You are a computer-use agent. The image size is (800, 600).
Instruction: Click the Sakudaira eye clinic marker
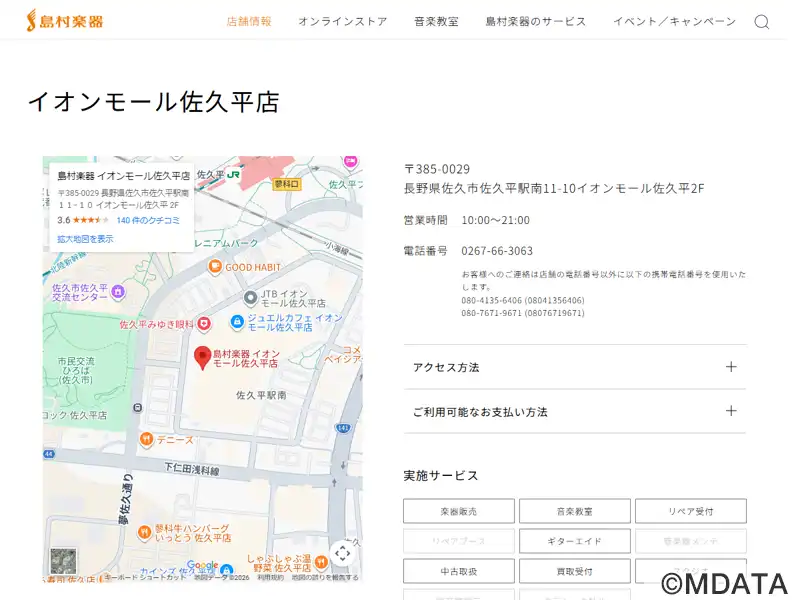coord(204,324)
